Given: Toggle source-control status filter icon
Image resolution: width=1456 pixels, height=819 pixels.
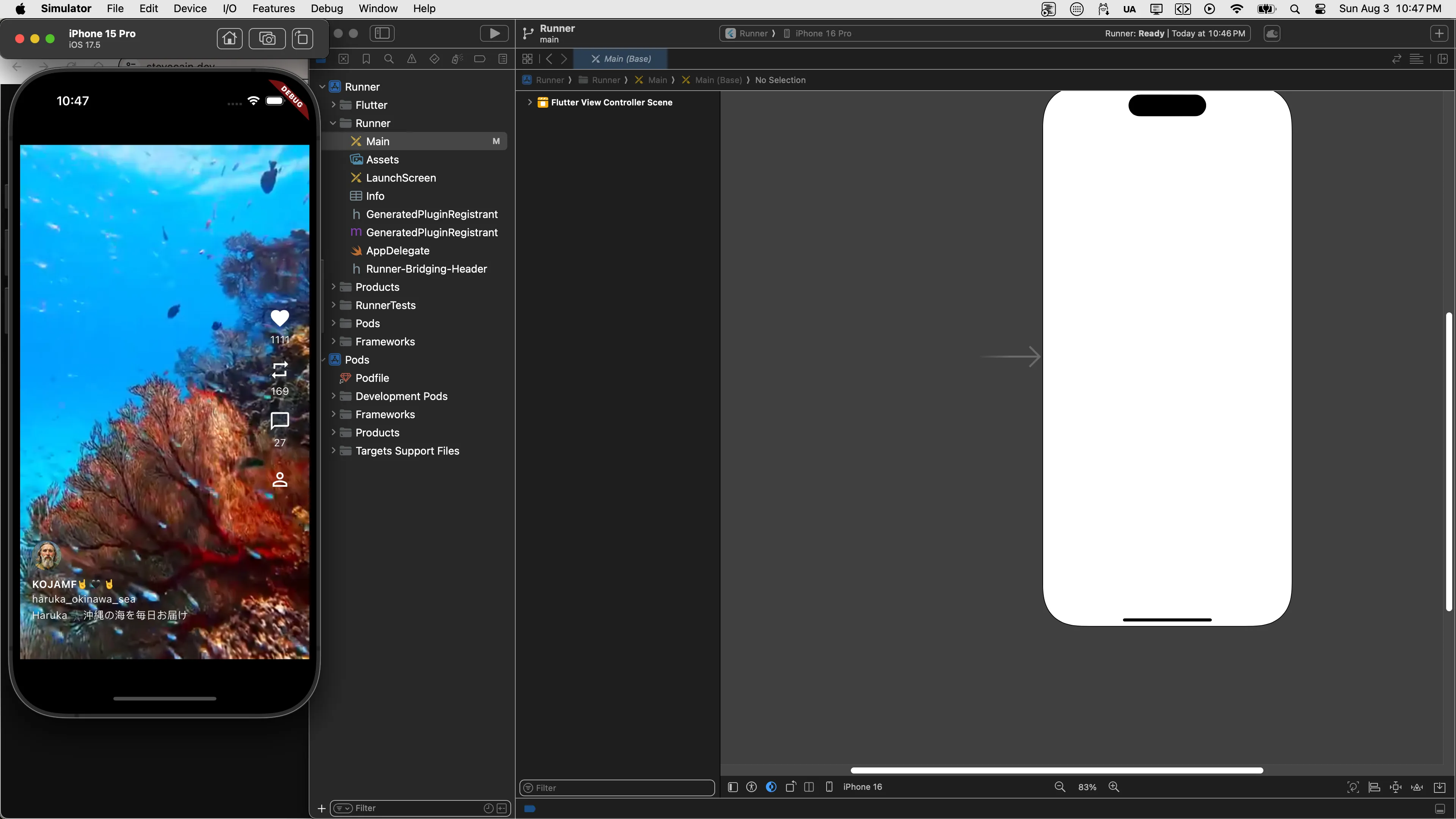Looking at the screenshot, I should pos(502,808).
